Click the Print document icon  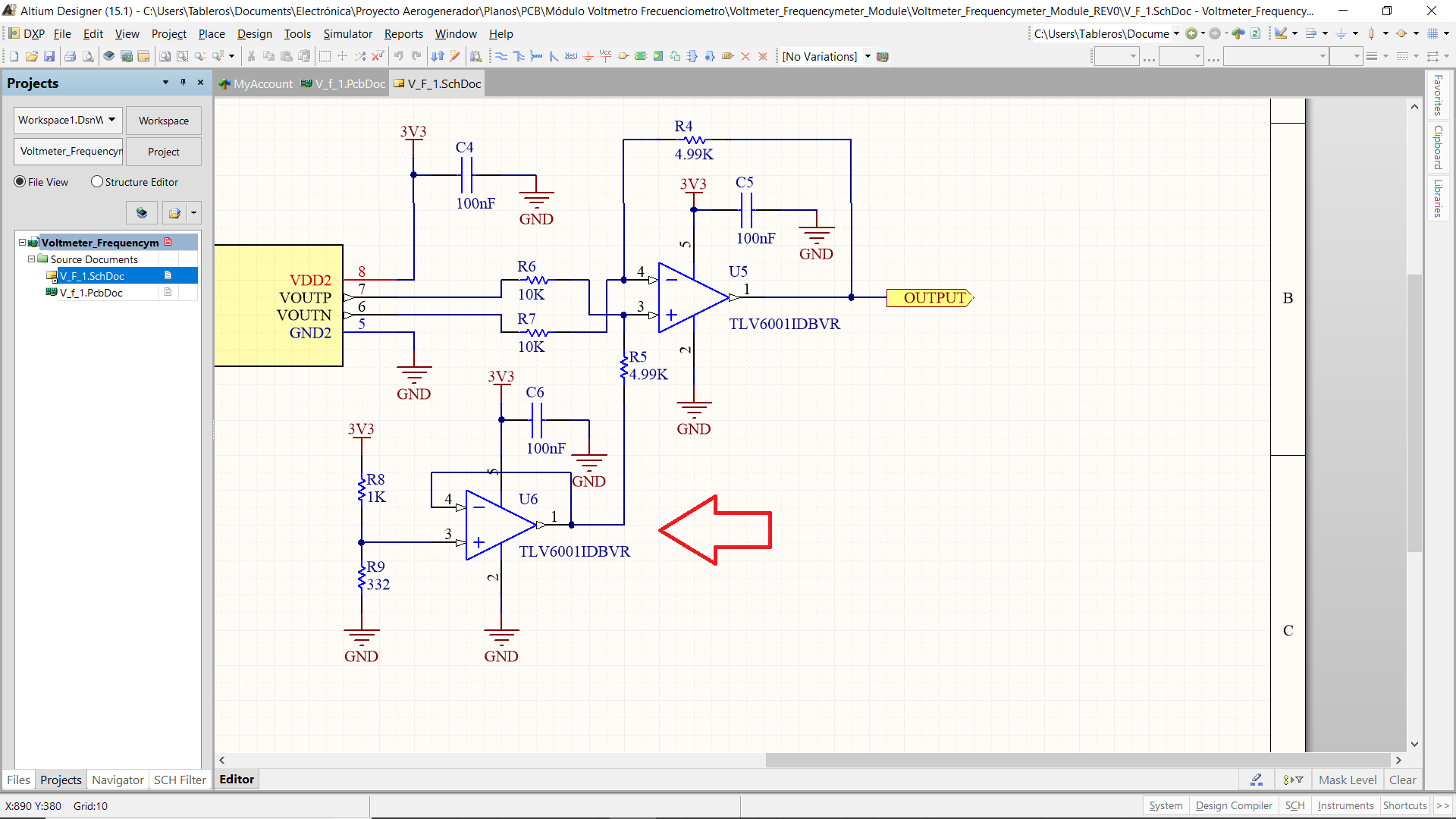(70, 56)
